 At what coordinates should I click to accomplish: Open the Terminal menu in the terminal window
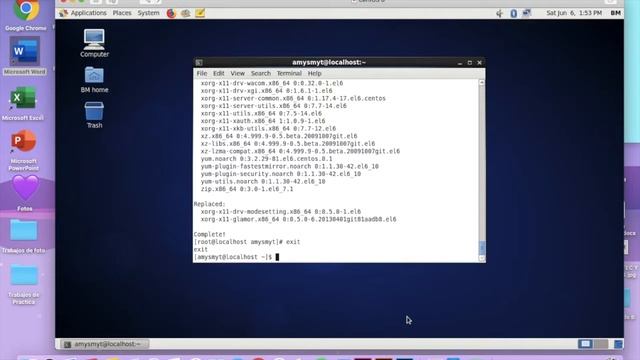click(289, 73)
